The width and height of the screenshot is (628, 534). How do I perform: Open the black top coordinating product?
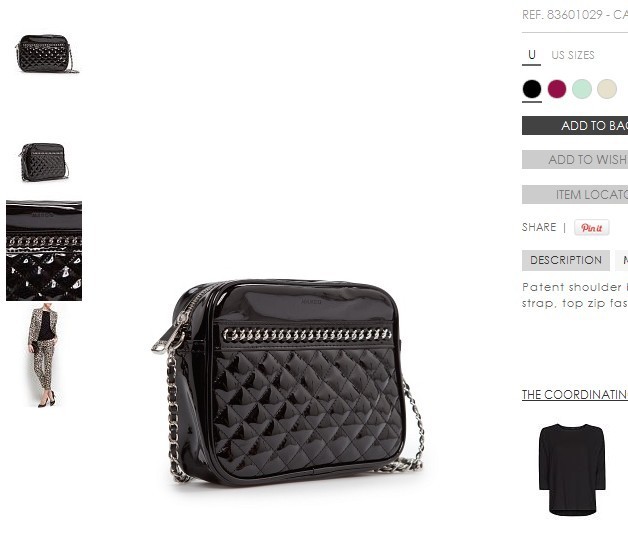tap(572, 470)
